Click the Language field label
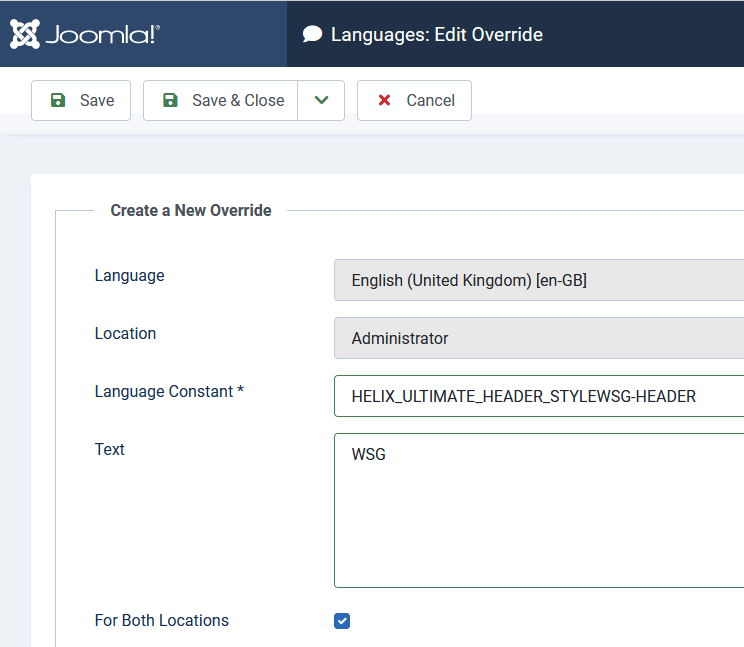 [x=129, y=275]
